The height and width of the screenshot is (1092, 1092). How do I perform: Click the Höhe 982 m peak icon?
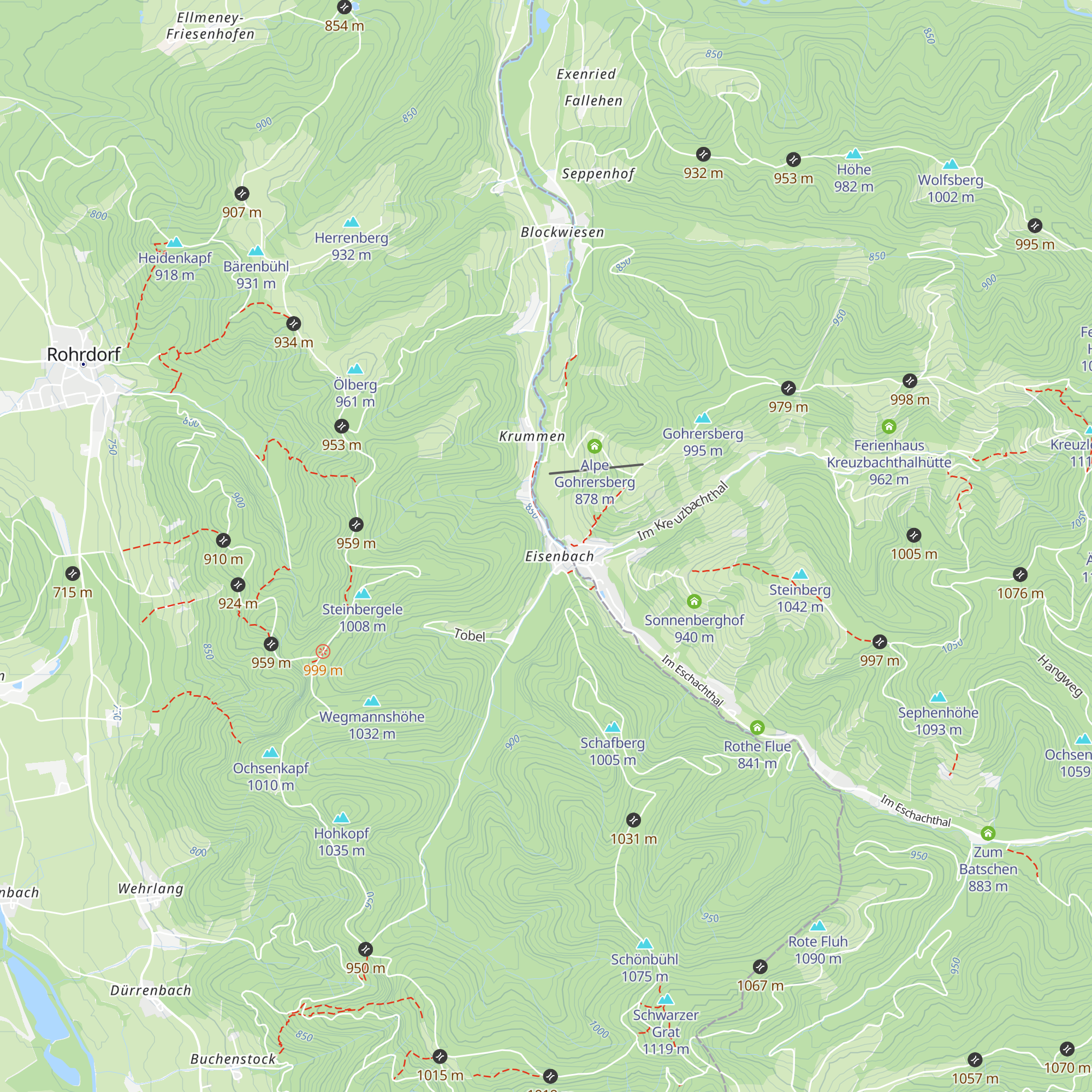click(x=853, y=154)
